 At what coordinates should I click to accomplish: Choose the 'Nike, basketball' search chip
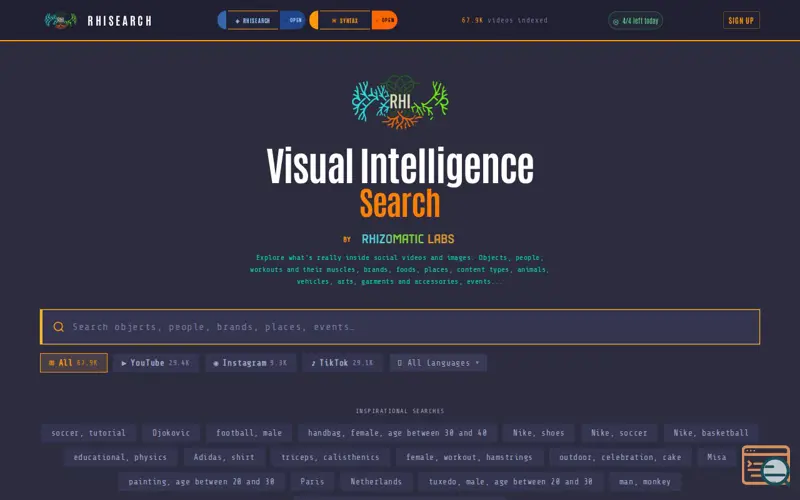tap(711, 433)
